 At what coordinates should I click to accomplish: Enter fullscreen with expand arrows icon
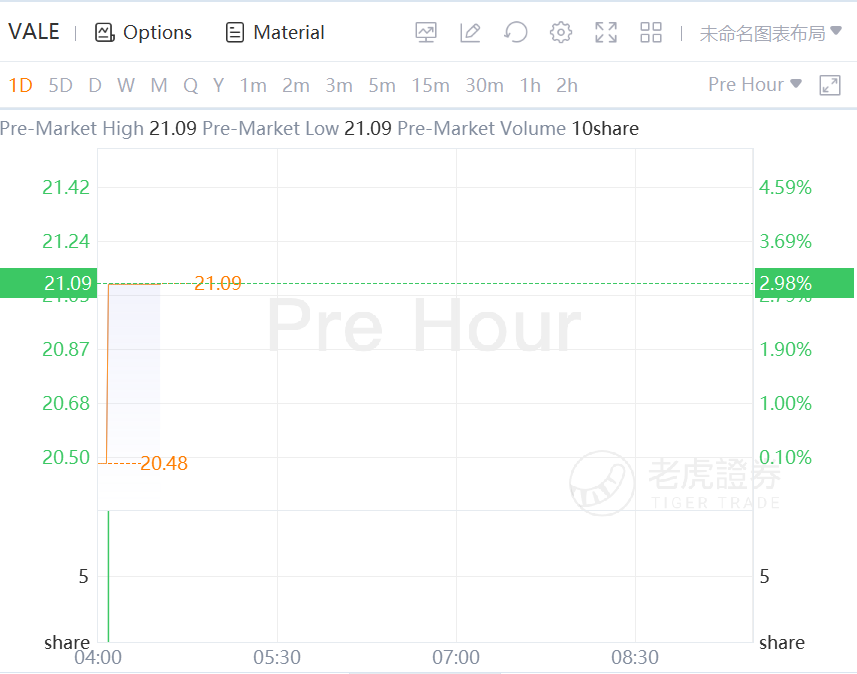[606, 32]
